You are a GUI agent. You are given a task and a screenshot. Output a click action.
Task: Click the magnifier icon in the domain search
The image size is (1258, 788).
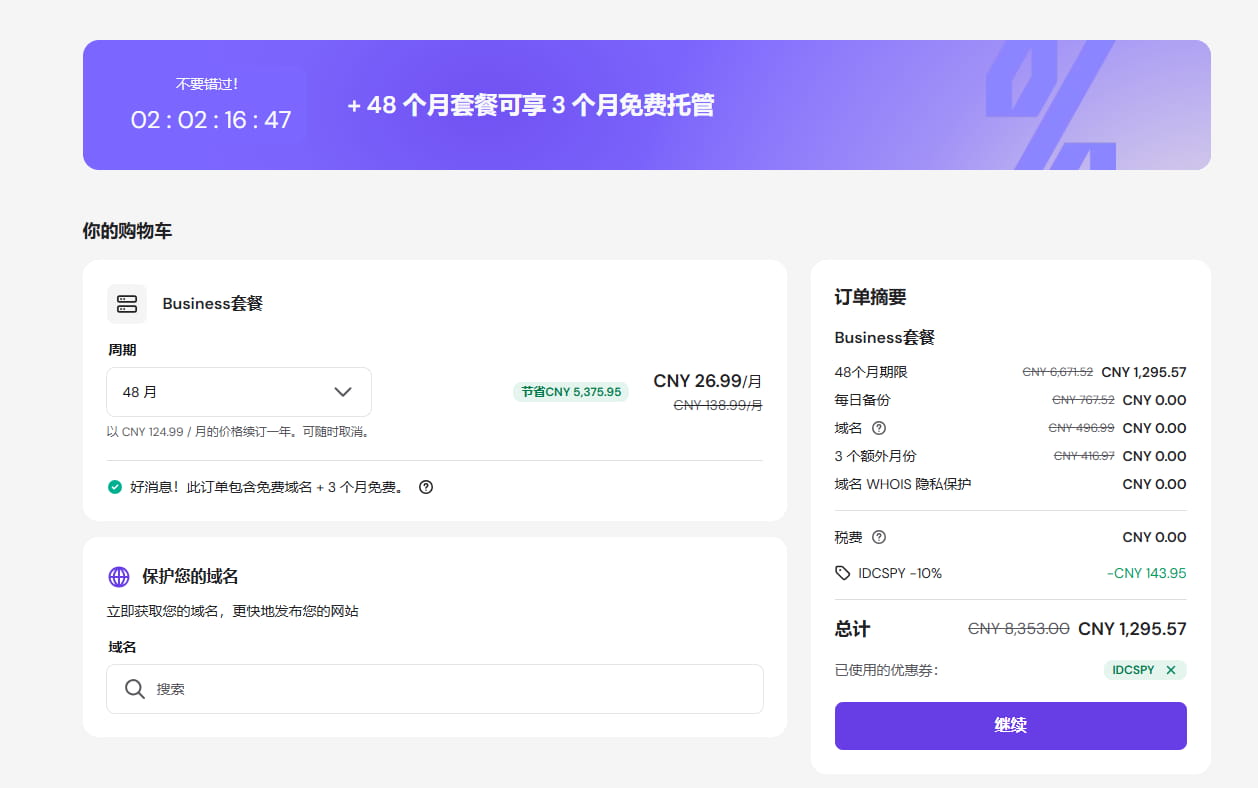132,689
